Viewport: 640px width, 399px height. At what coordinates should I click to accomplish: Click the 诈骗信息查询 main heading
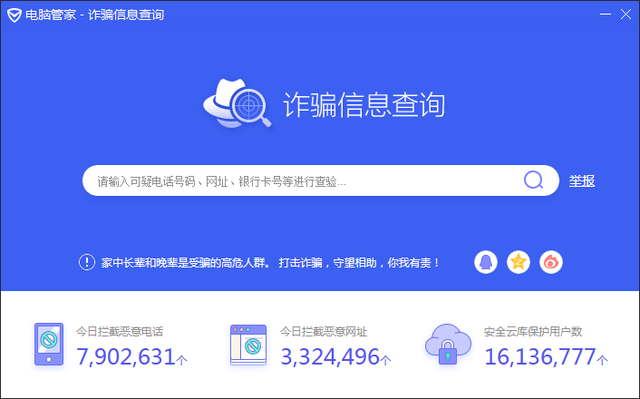coord(364,105)
